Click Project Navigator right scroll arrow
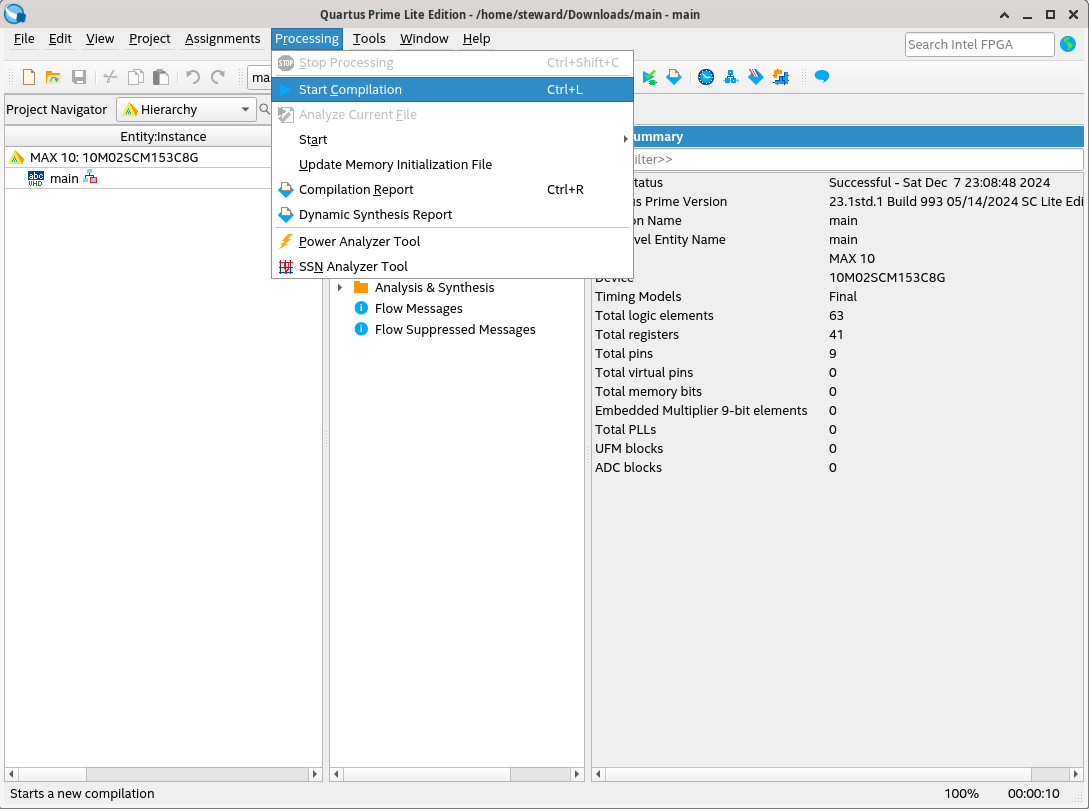 (x=315, y=774)
